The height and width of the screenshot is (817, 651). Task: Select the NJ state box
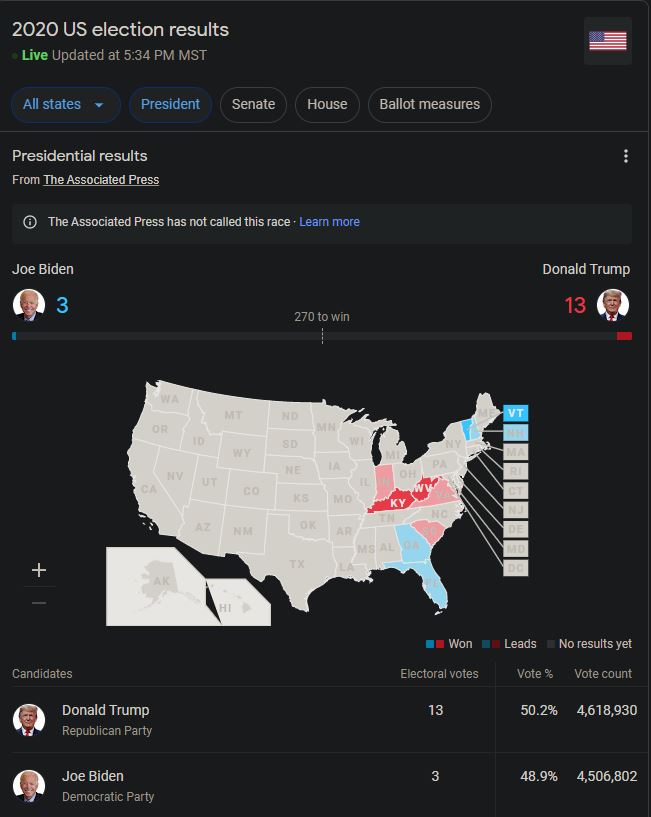(x=515, y=510)
